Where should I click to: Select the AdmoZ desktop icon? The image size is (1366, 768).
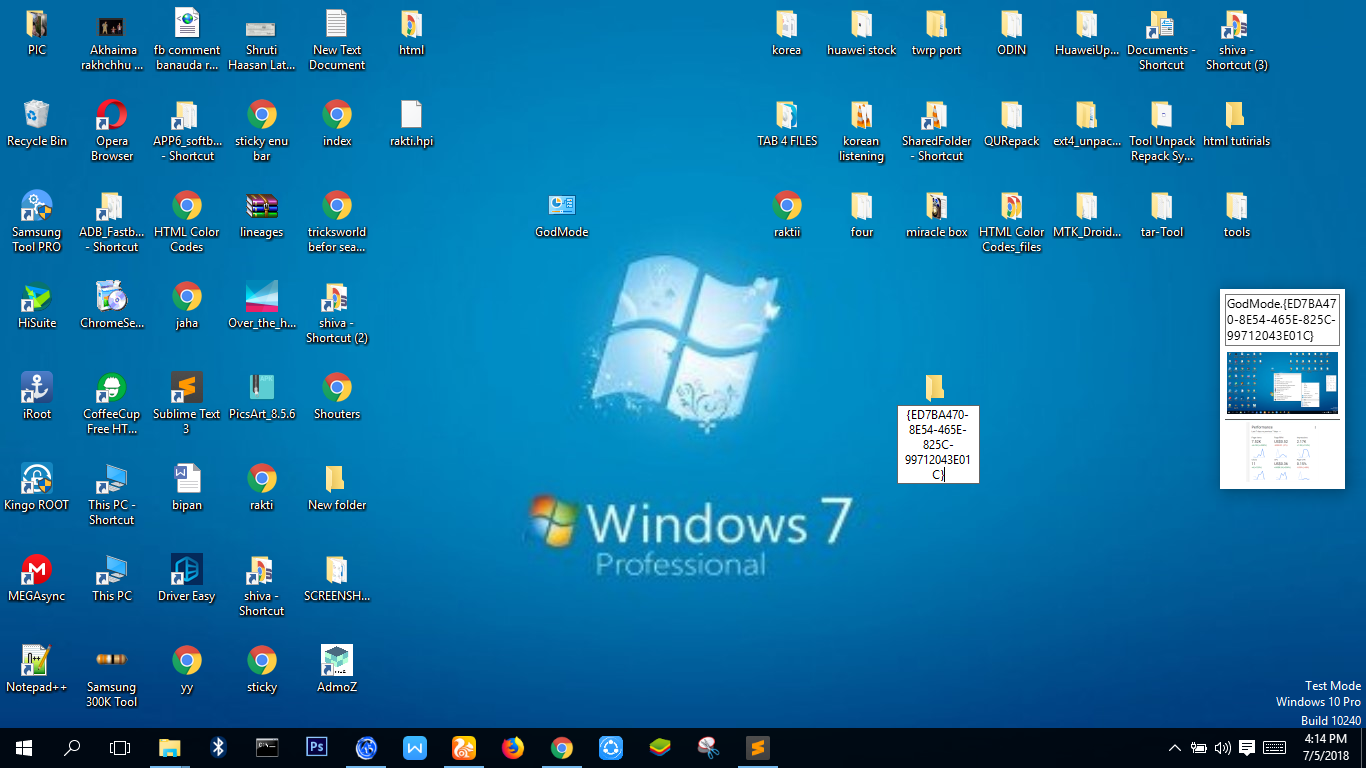point(337,670)
